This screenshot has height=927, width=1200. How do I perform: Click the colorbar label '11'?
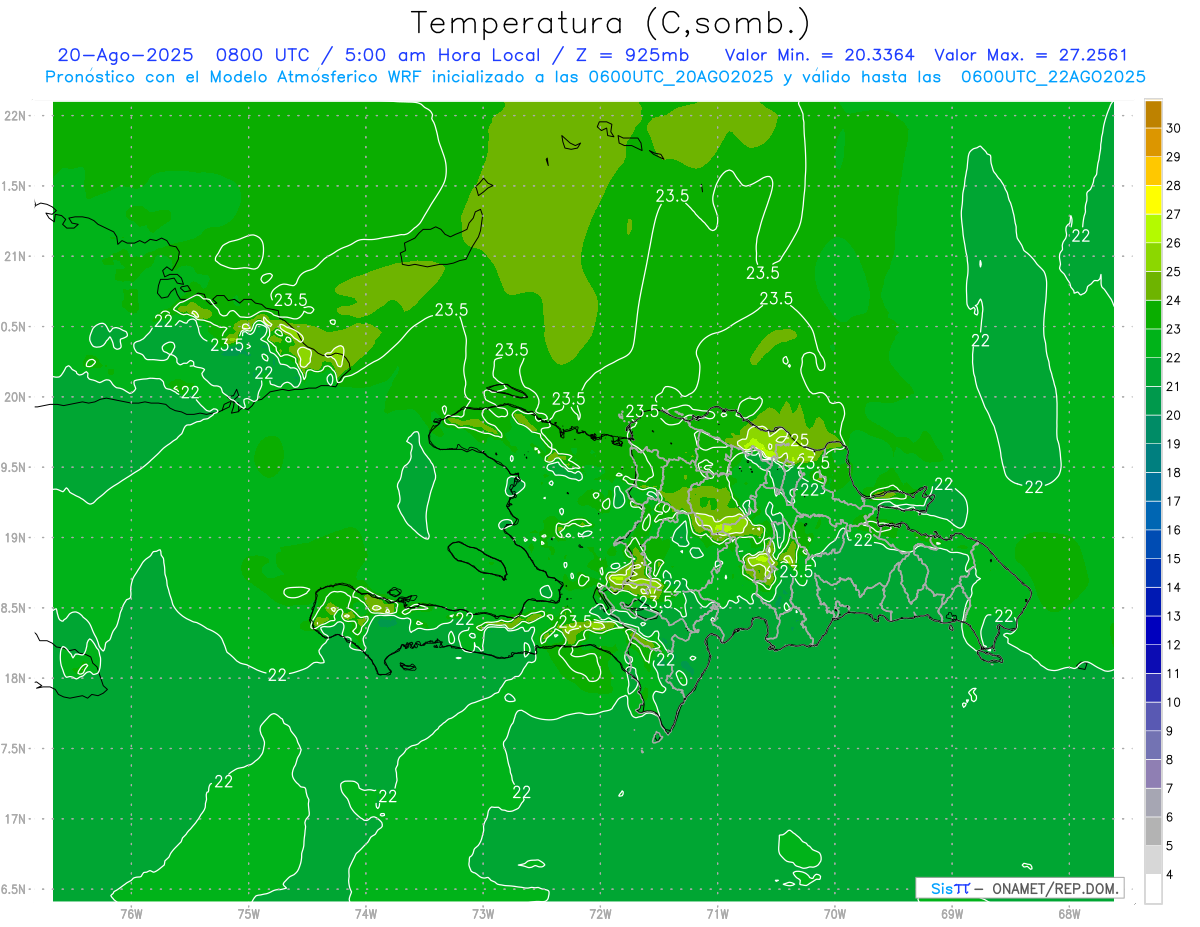point(1174,673)
